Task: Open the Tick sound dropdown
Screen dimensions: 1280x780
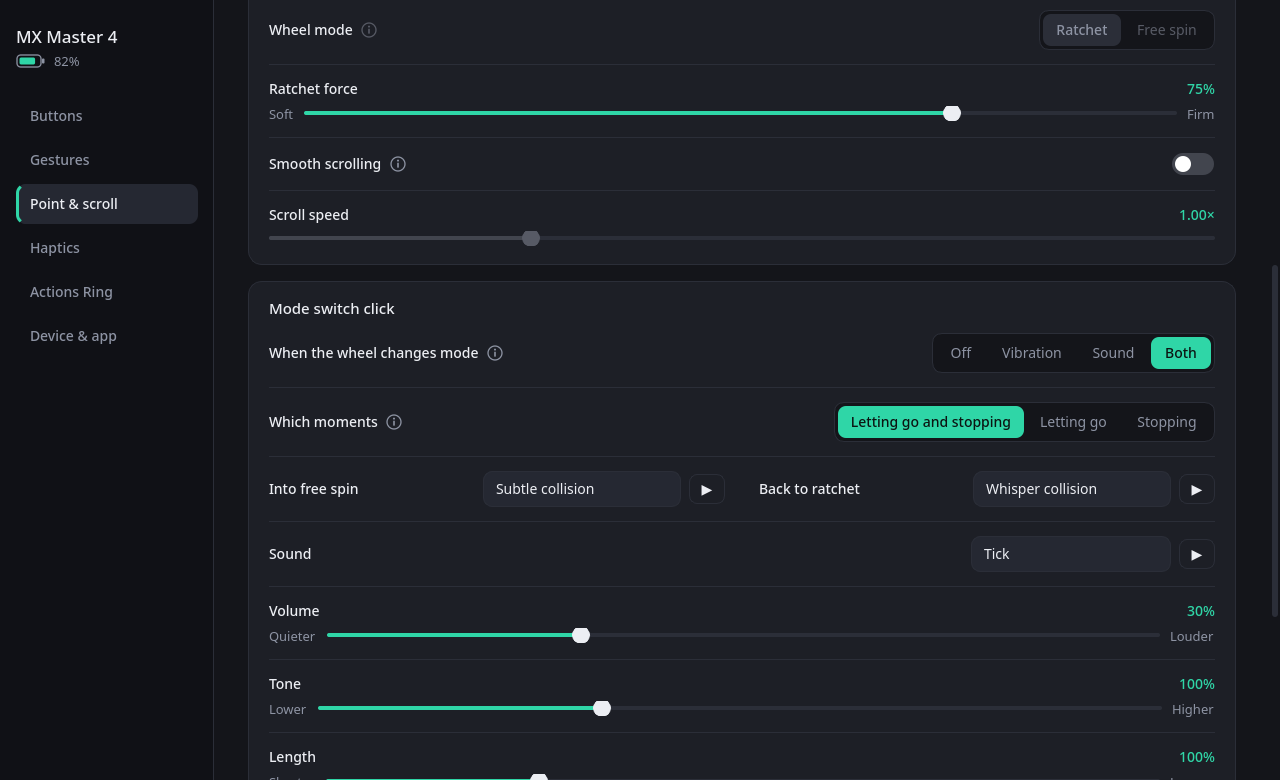Action: pos(1071,554)
